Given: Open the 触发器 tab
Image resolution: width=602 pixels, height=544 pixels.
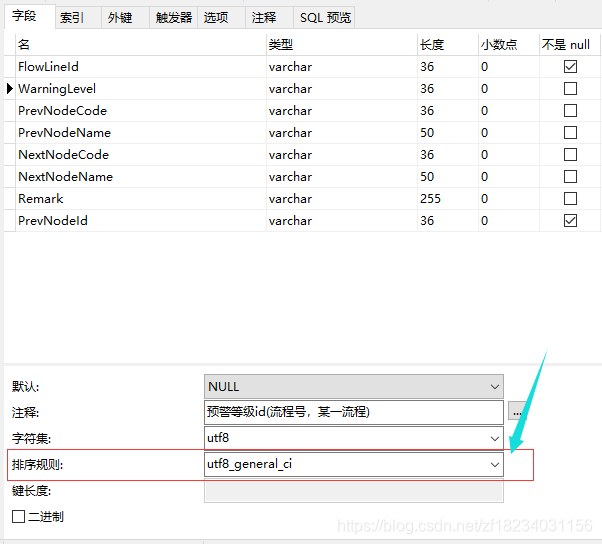Looking at the screenshot, I should coord(173,18).
